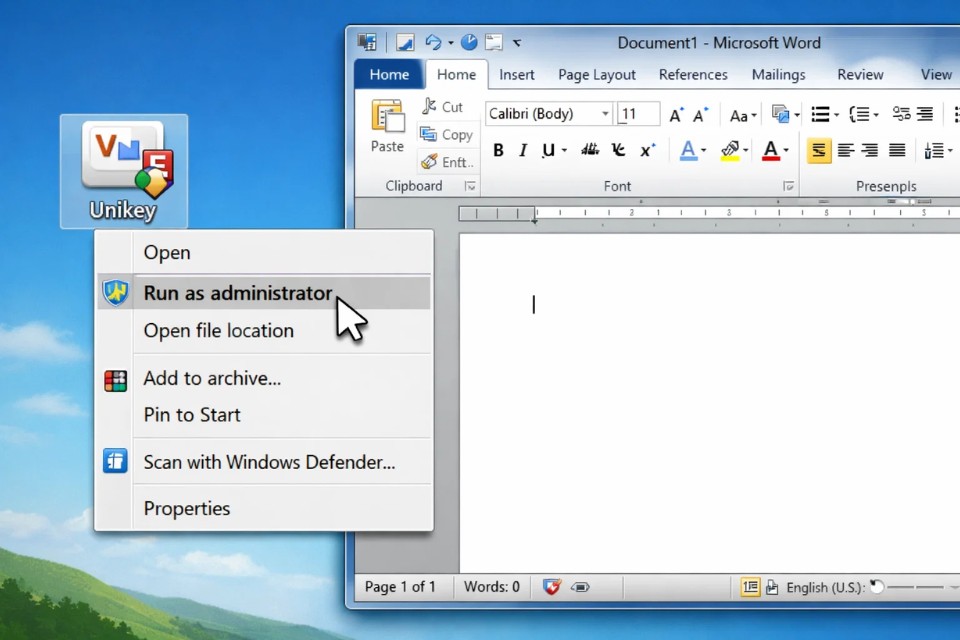
Task: Click Properties in the context menu
Action: coord(187,508)
